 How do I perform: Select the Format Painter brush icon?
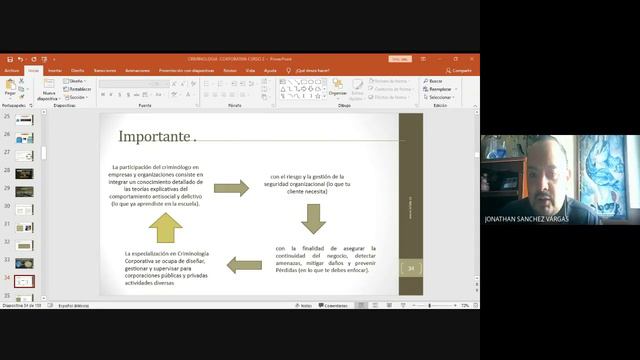tap(22, 97)
